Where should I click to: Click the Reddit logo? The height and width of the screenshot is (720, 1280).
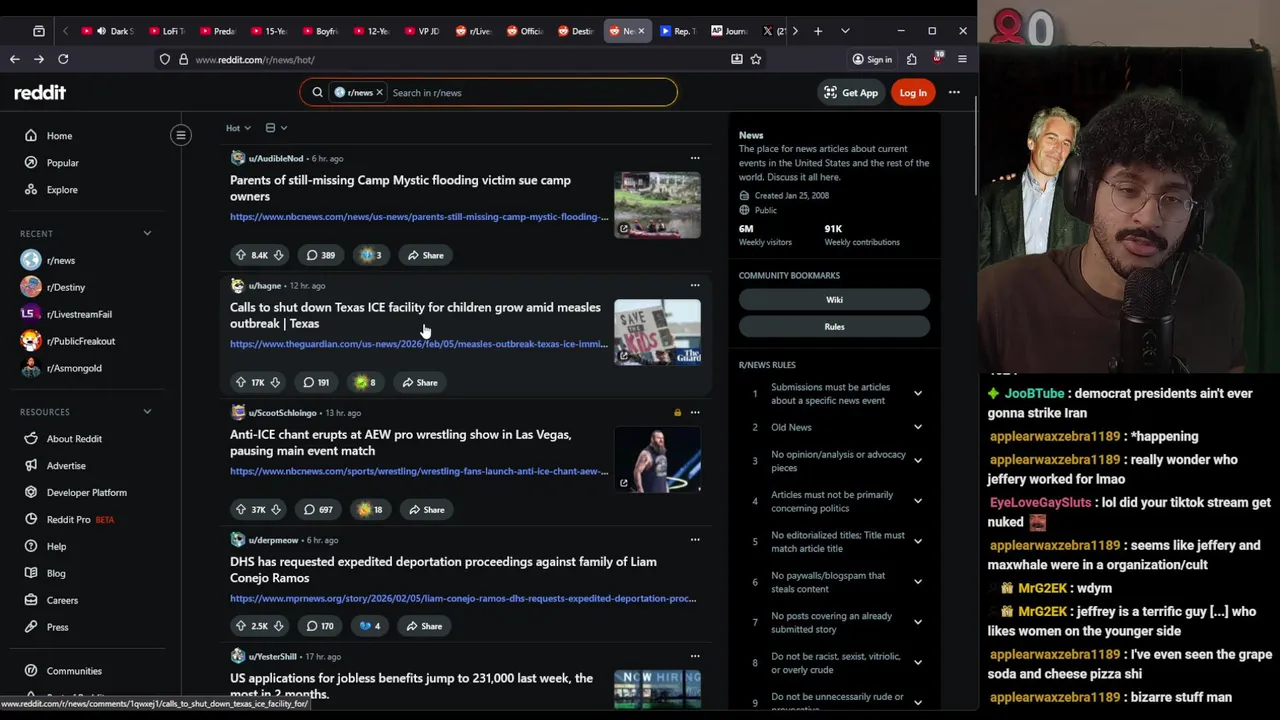pos(40,92)
